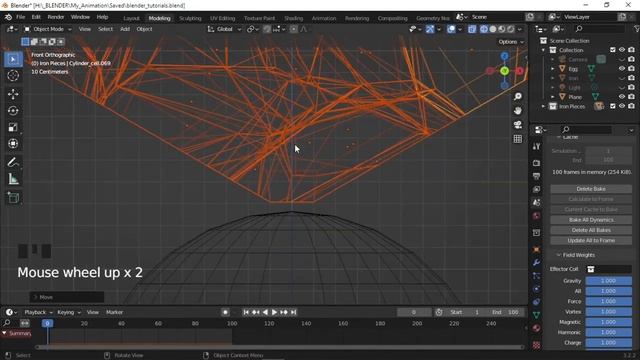Hide the Iron Pieces collection
This screenshot has width=640, height=360.
click(622, 106)
